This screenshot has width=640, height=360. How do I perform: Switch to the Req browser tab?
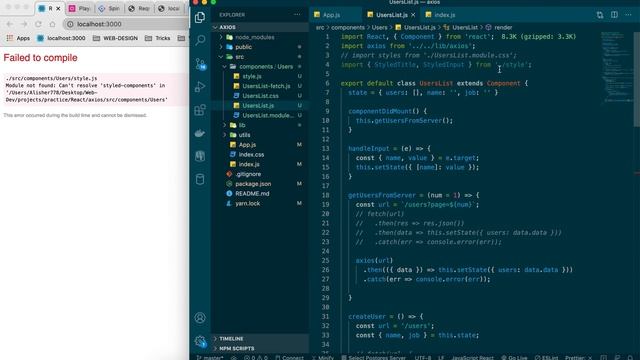(x=139, y=9)
